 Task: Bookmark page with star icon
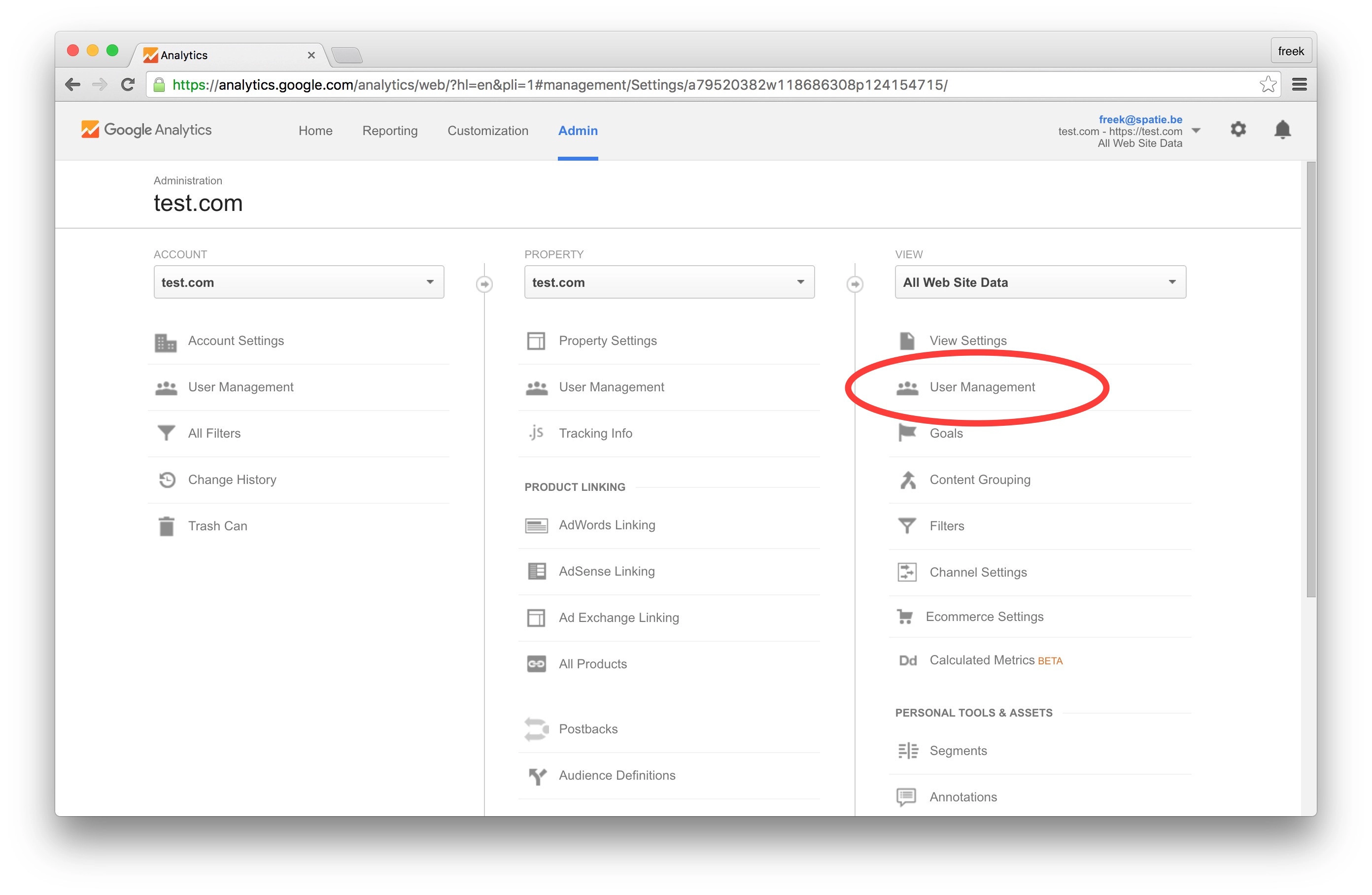(x=1267, y=85)
